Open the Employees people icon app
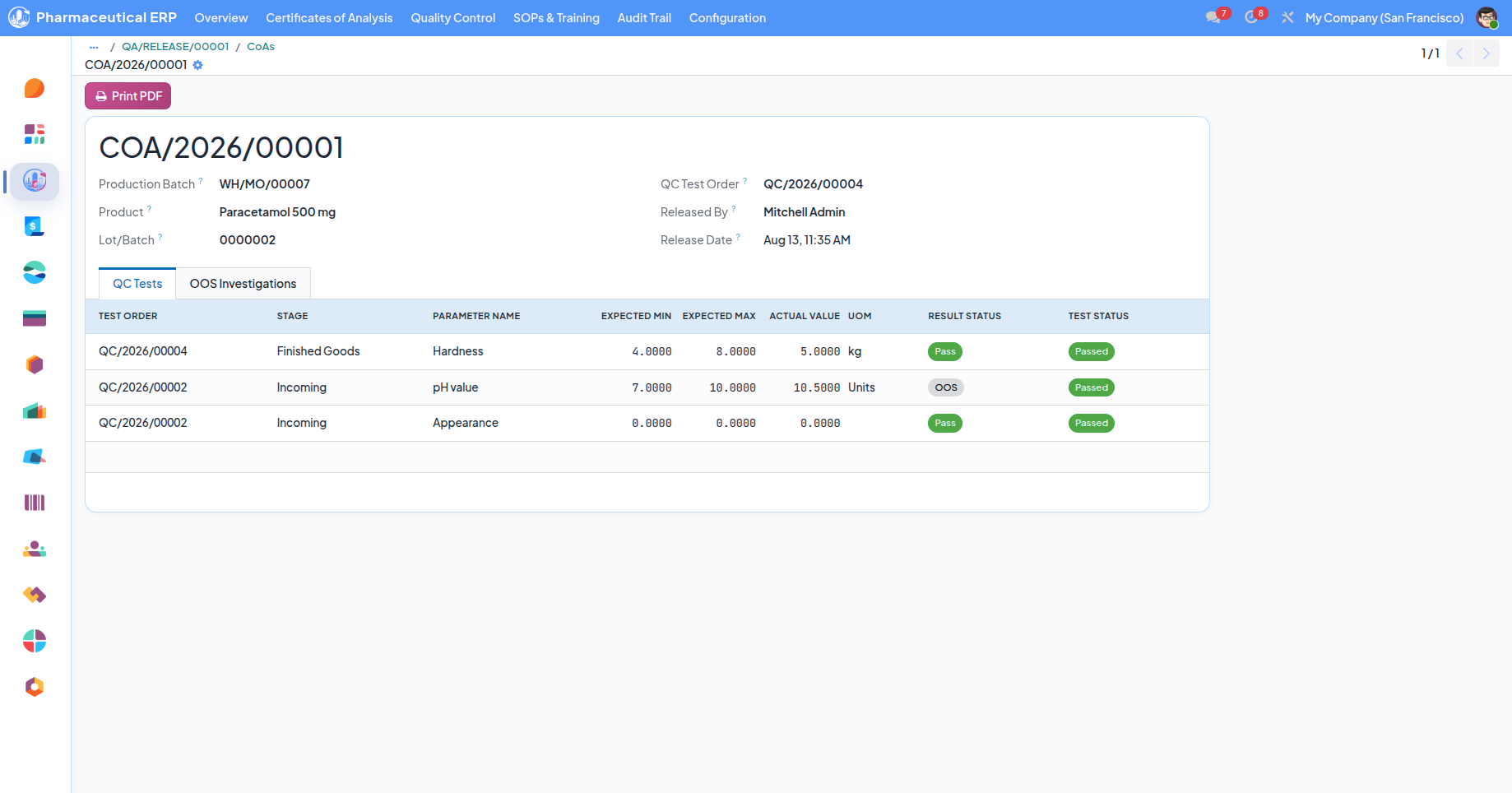 (35, 549)
